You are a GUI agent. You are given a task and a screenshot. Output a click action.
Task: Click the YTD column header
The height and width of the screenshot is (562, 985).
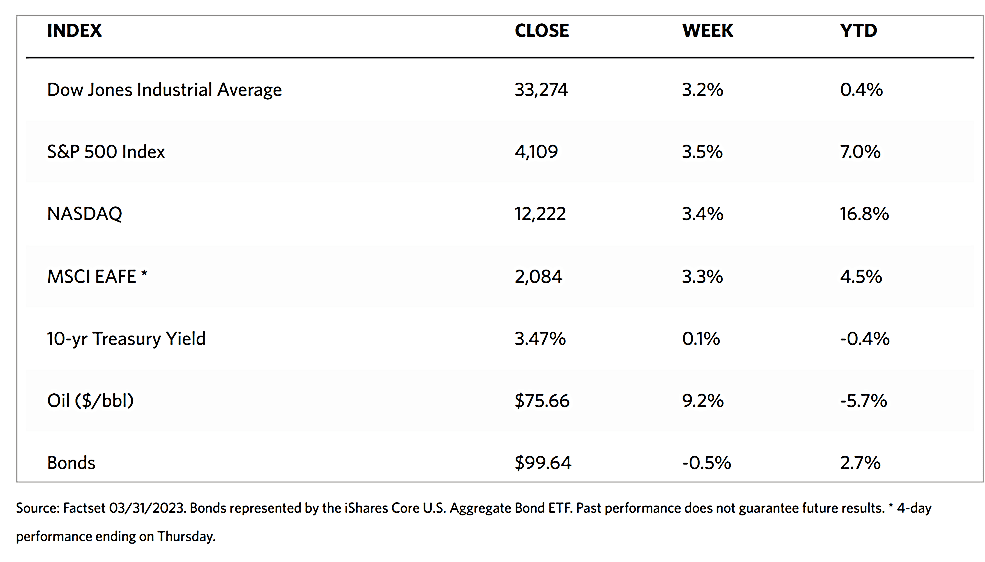tap(858, 31)
